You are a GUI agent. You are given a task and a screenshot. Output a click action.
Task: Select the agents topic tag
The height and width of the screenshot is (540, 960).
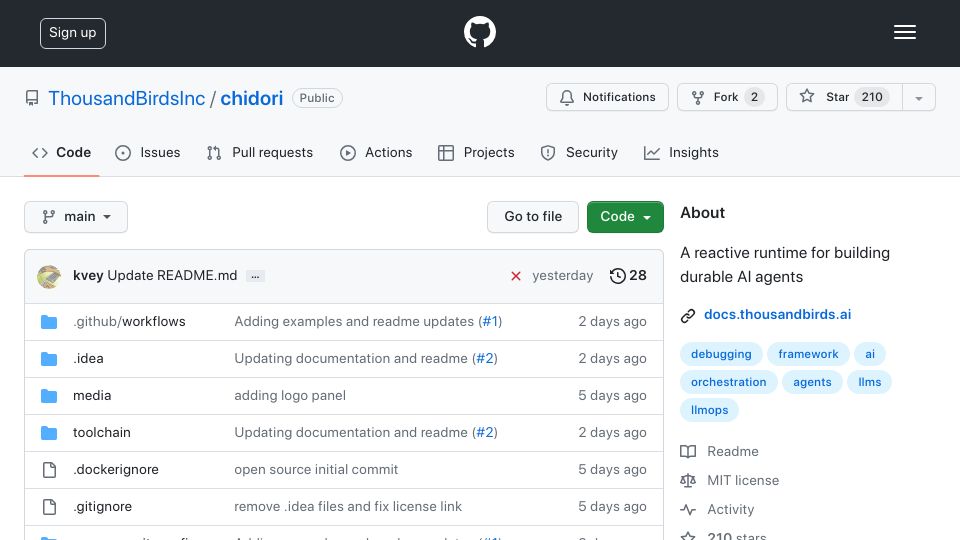click(x=812, y=382)
